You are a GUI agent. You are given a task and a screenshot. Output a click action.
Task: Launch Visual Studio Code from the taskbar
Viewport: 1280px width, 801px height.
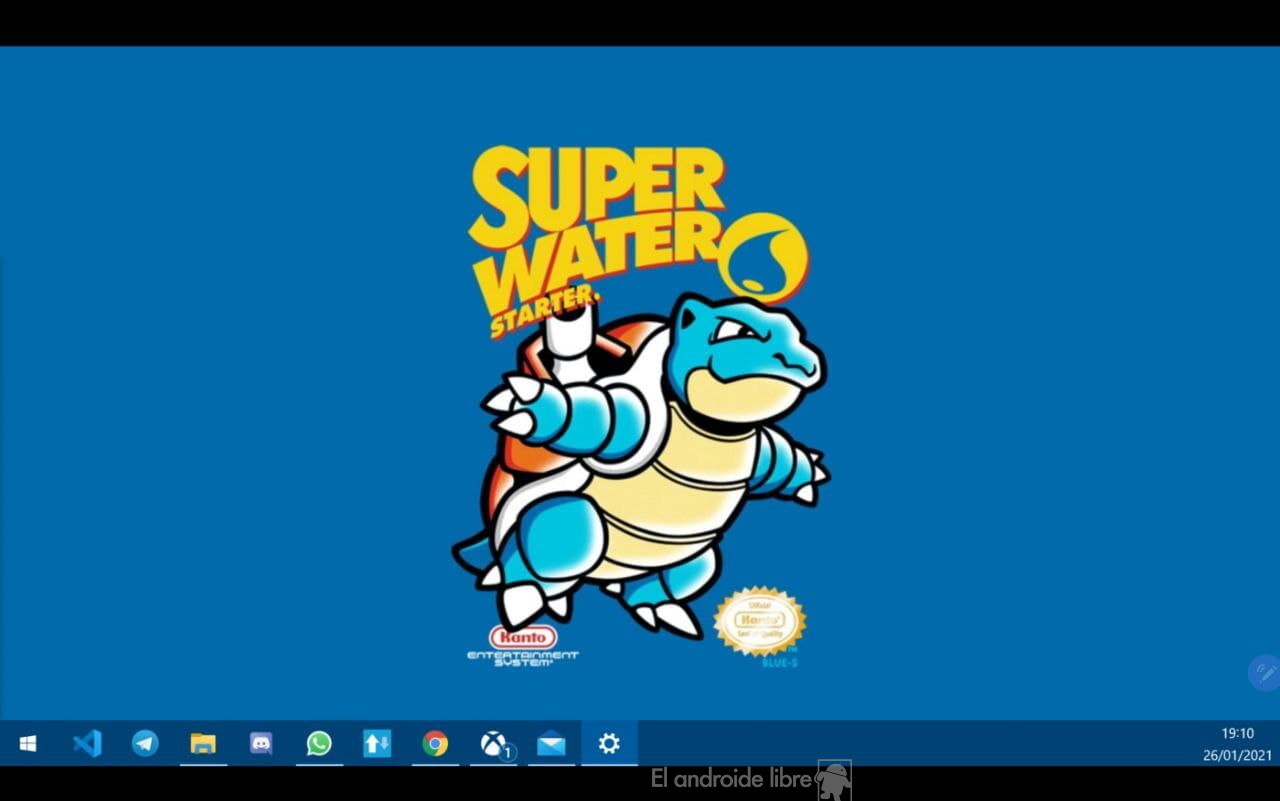click(87, 743)
